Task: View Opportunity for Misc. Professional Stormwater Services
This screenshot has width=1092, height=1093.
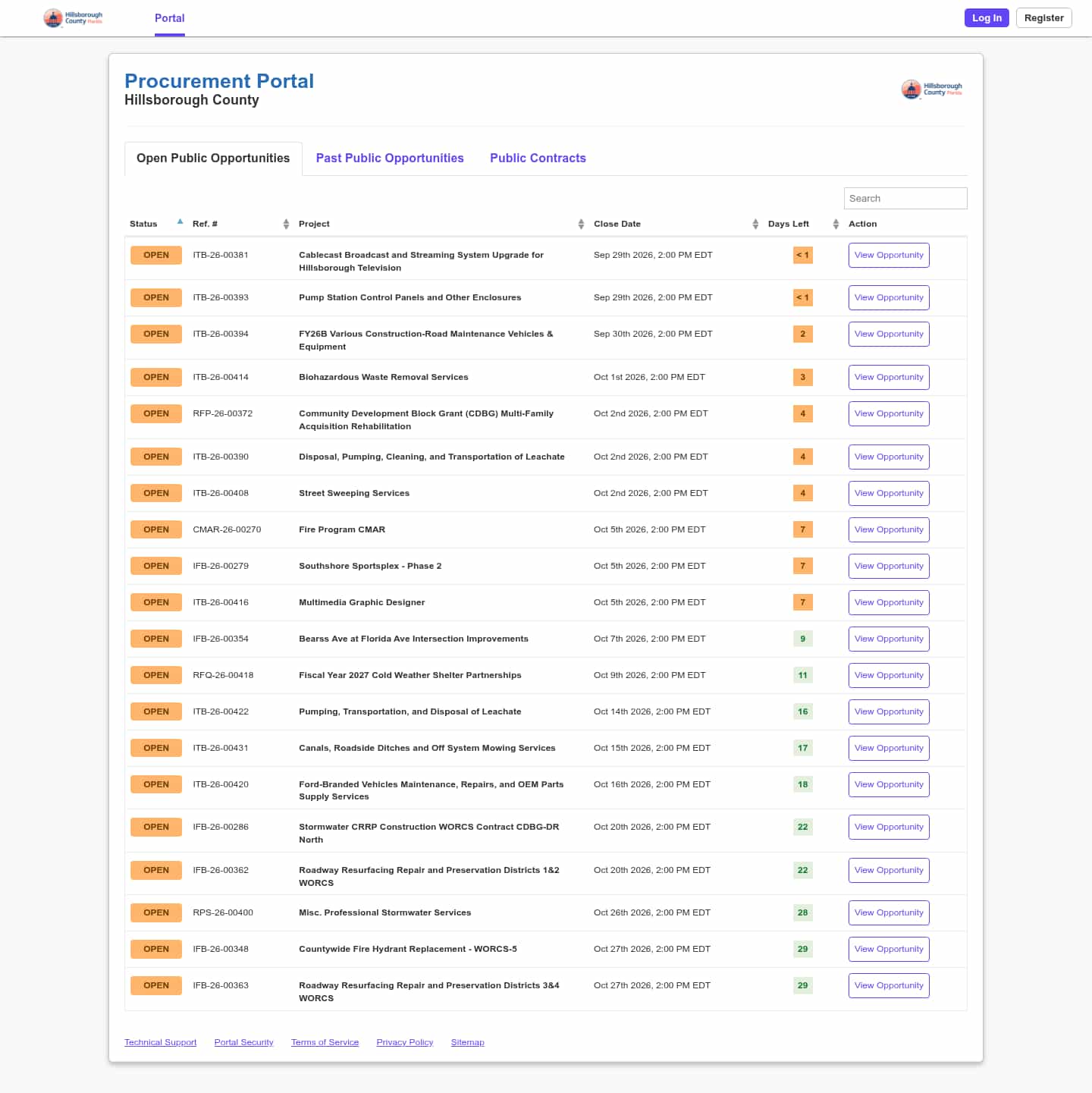Action: coord(889,912)
